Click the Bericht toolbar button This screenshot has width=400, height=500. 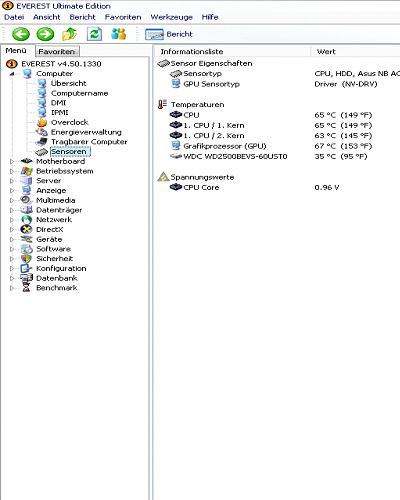pos(169,34)
